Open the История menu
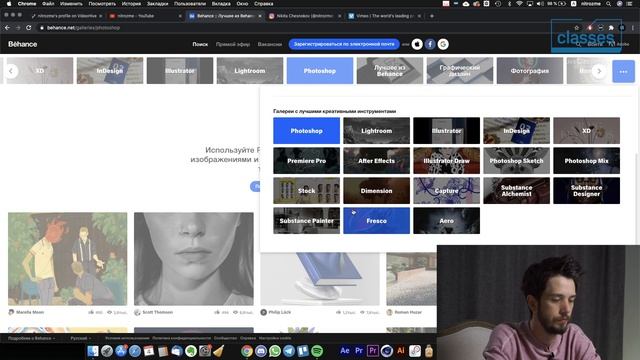Screen dimensions: 640x360 131,4
